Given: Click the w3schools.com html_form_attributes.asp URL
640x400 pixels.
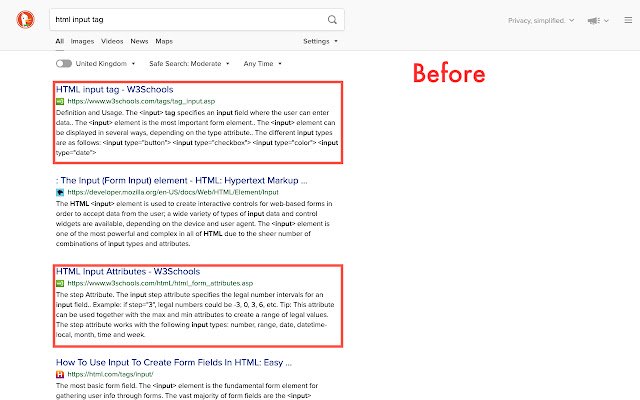Looking at the screenshot, I should 160,283.
